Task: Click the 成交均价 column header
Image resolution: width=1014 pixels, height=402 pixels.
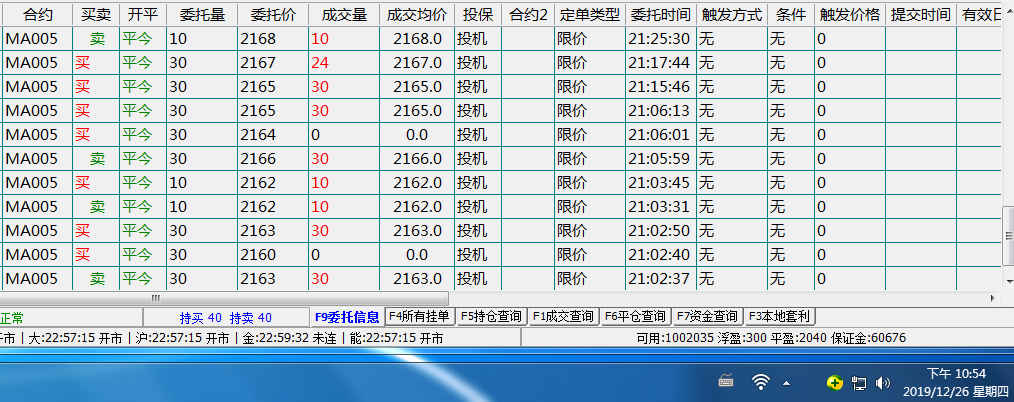Action: tap(416, 14)
